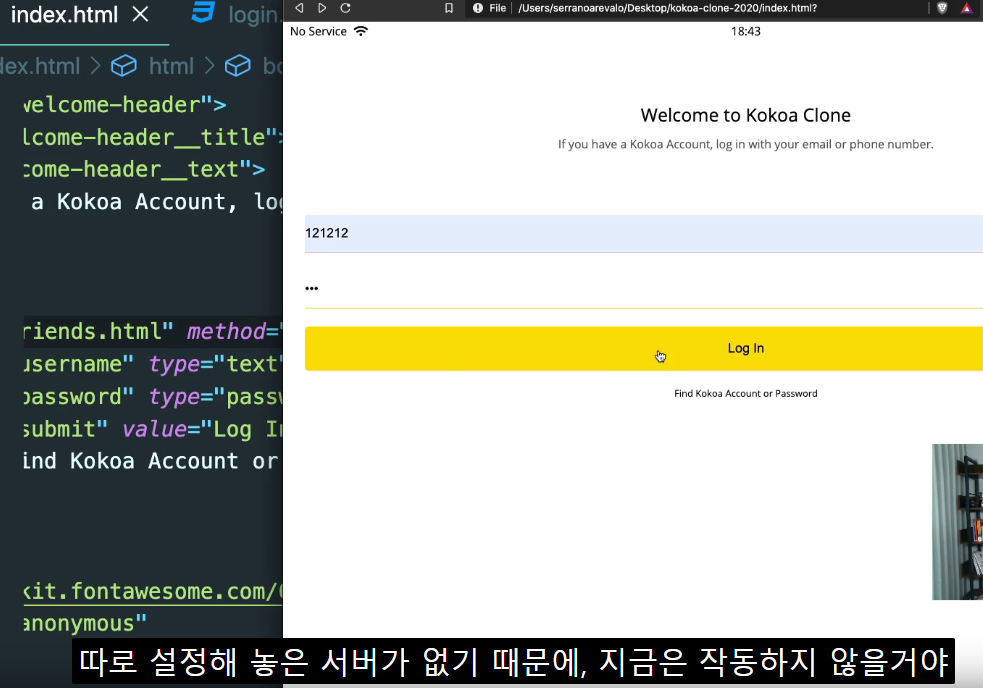Click the cube icon before body breadcrumb
Viewport: 983px width, 688px height.
point(238,66)
